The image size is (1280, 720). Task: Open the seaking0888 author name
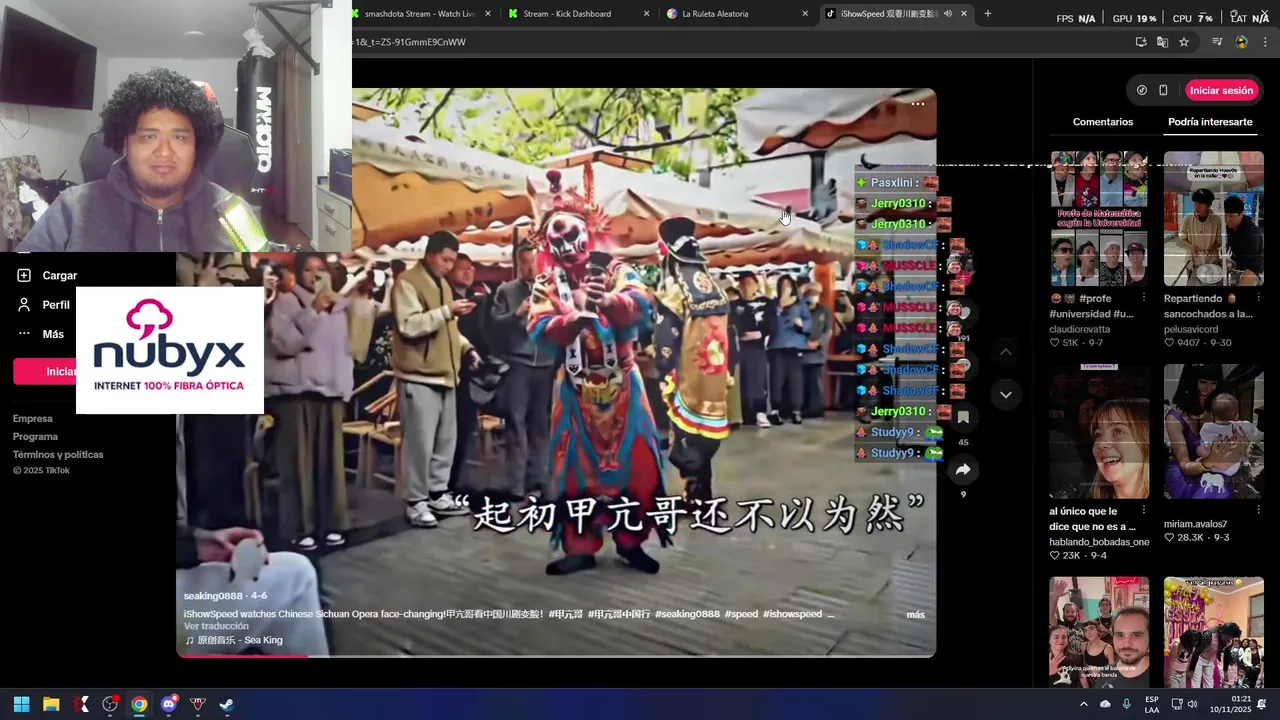(x=215, y=596)
